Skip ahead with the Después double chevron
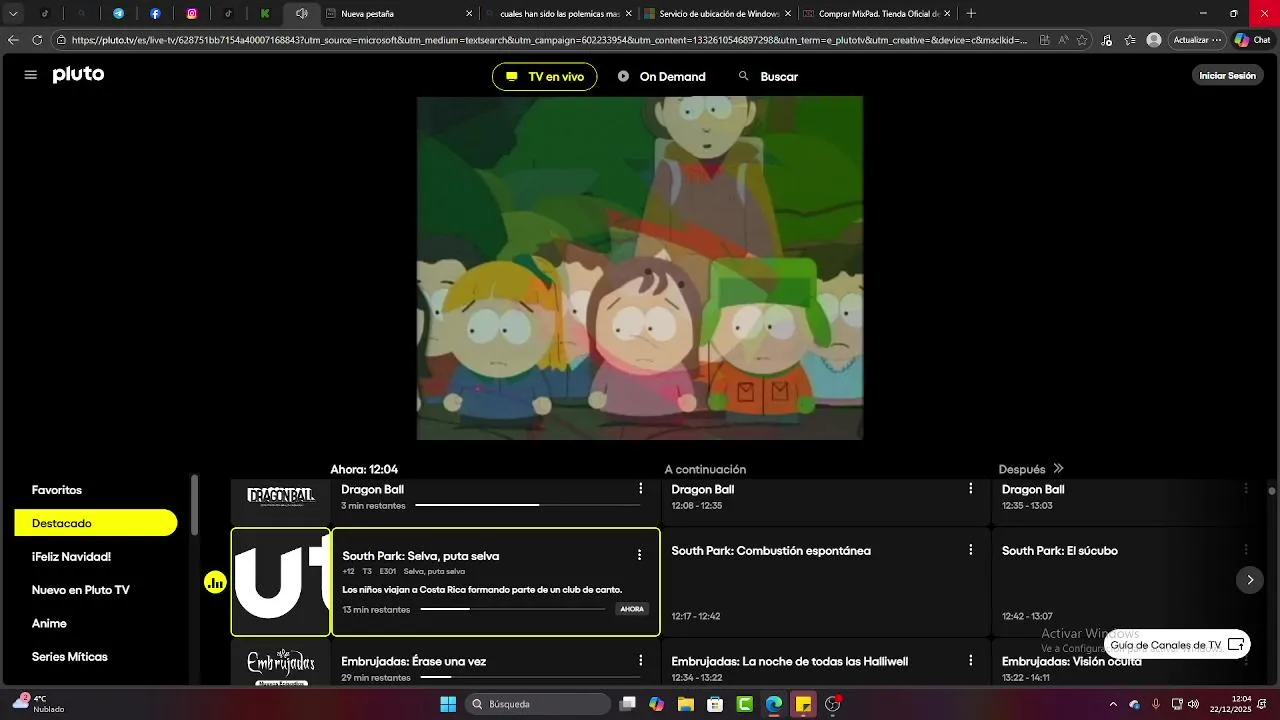Viewport: 1280px width, 720px height. (x=1058, y=468)
